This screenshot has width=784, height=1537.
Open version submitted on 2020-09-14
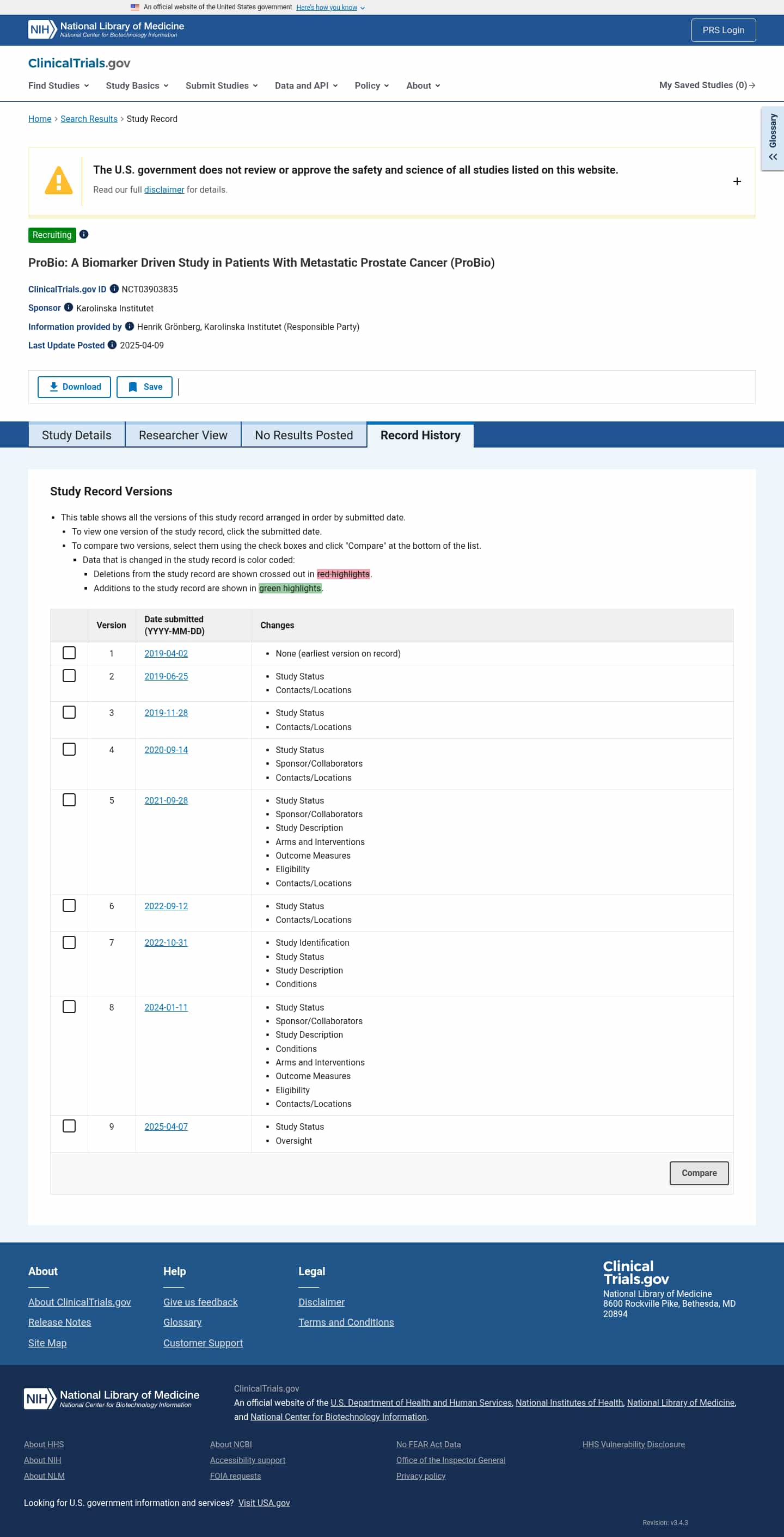point(166,750)
